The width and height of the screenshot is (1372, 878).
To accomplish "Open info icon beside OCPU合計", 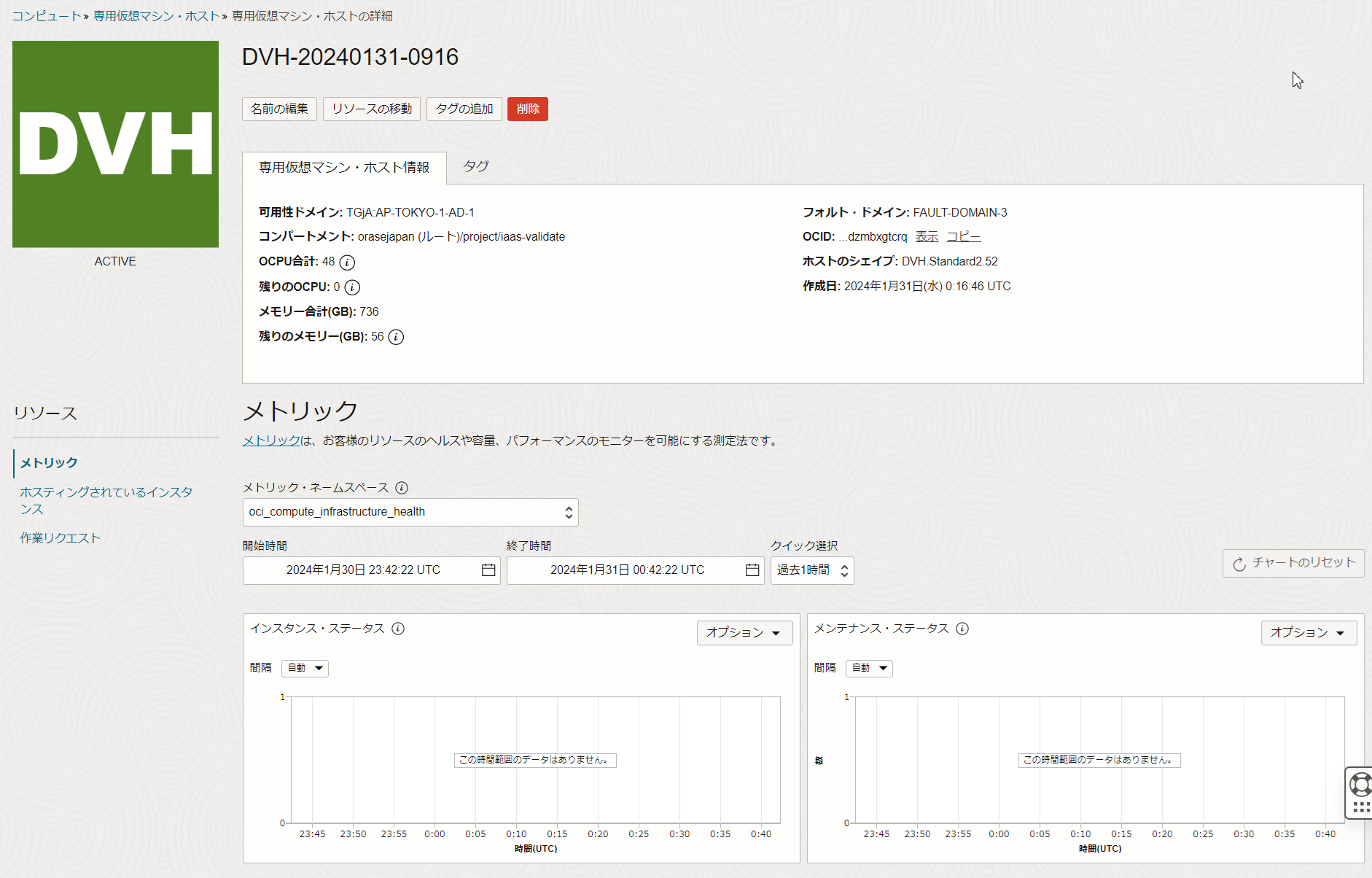I will tap(348, 263).
